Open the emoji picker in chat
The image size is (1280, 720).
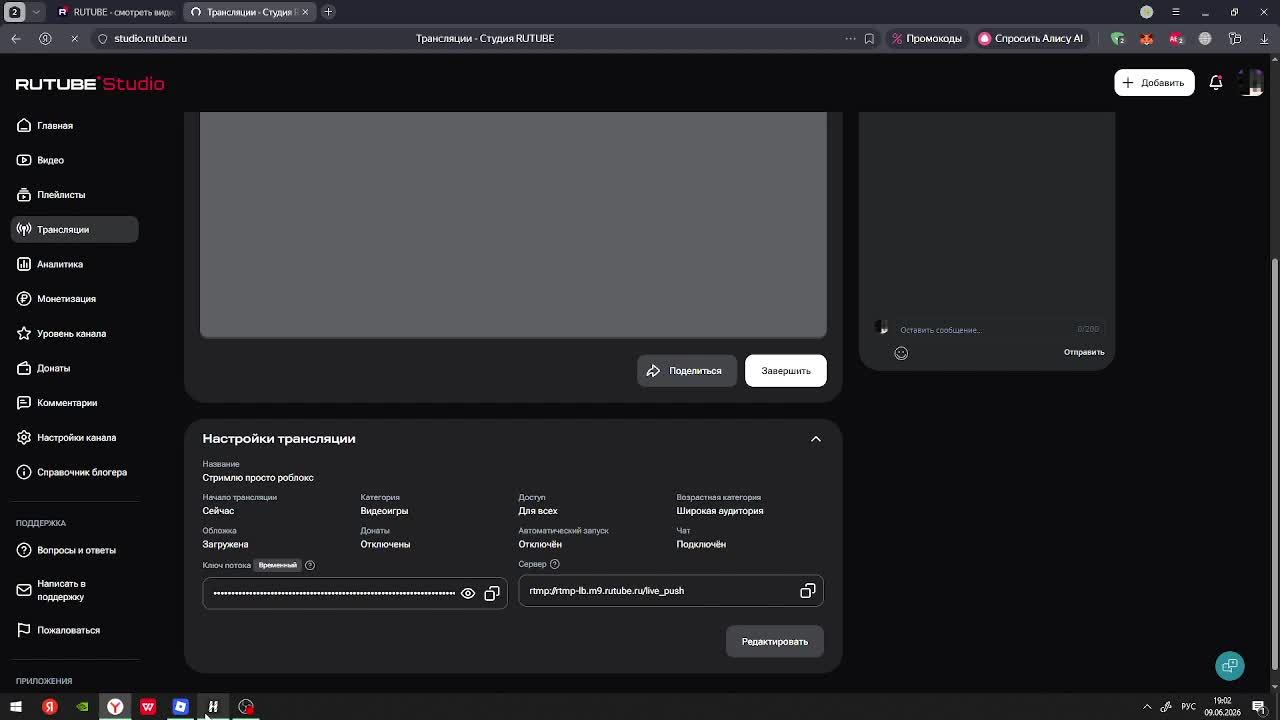(901, 353)
